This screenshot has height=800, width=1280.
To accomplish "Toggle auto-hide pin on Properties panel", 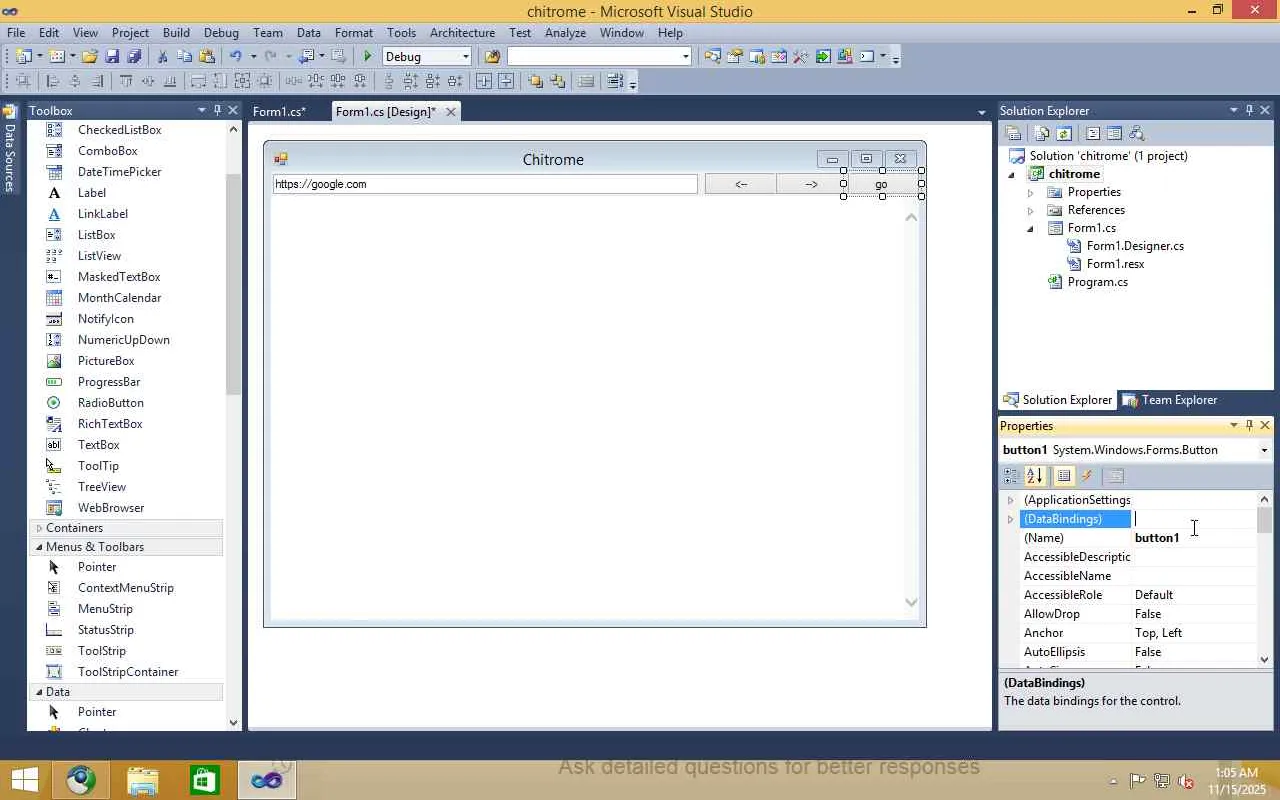I will (x=1249, y=425).
